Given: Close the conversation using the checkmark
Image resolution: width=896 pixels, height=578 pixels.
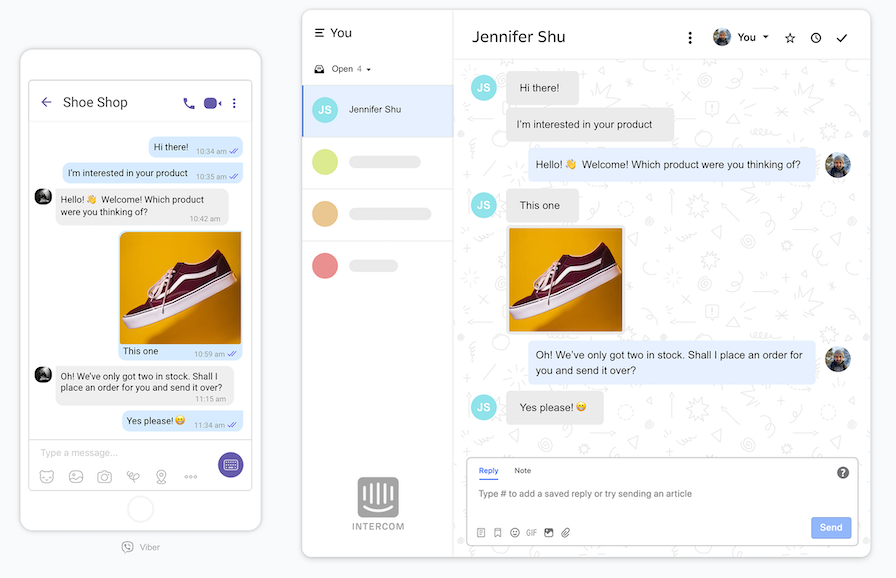Looking at the screenshot, I should pyautogui.click(x=841, y=37).
